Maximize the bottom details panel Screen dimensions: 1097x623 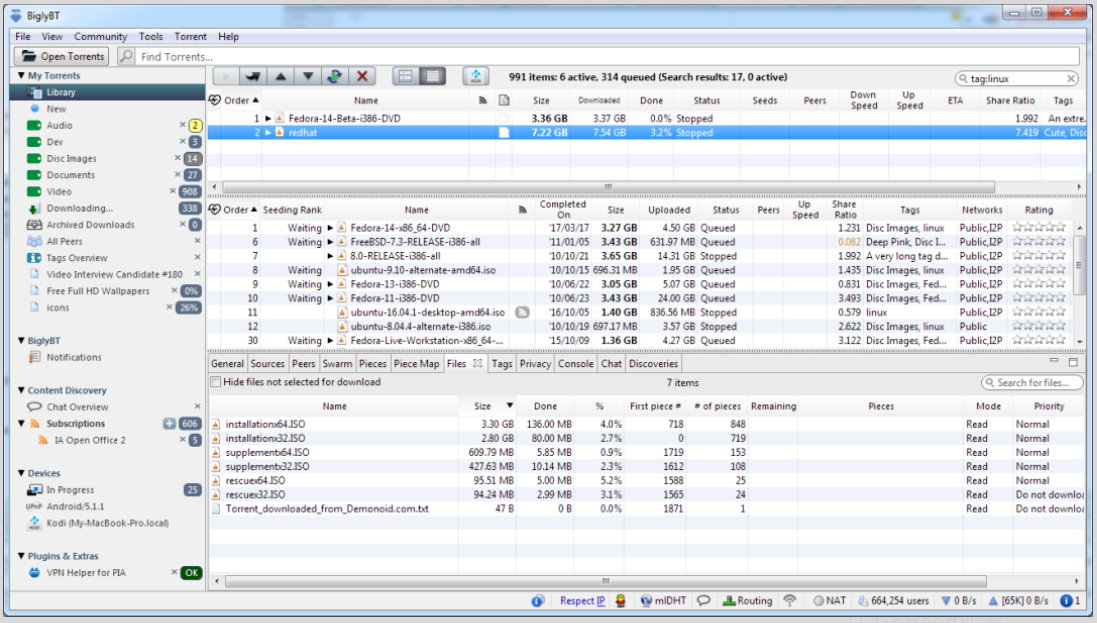pyautogui.click(x=1073, y=362)
